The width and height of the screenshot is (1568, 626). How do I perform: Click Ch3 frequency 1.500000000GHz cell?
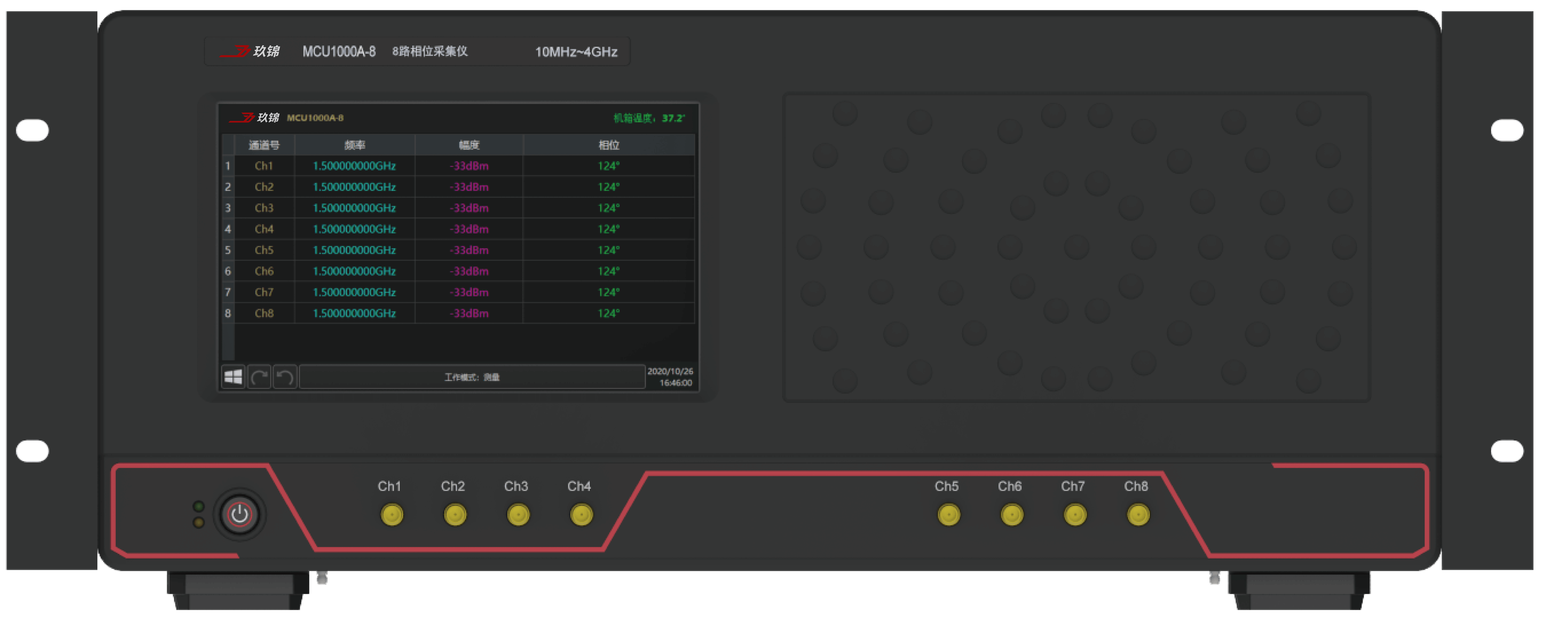354,208
